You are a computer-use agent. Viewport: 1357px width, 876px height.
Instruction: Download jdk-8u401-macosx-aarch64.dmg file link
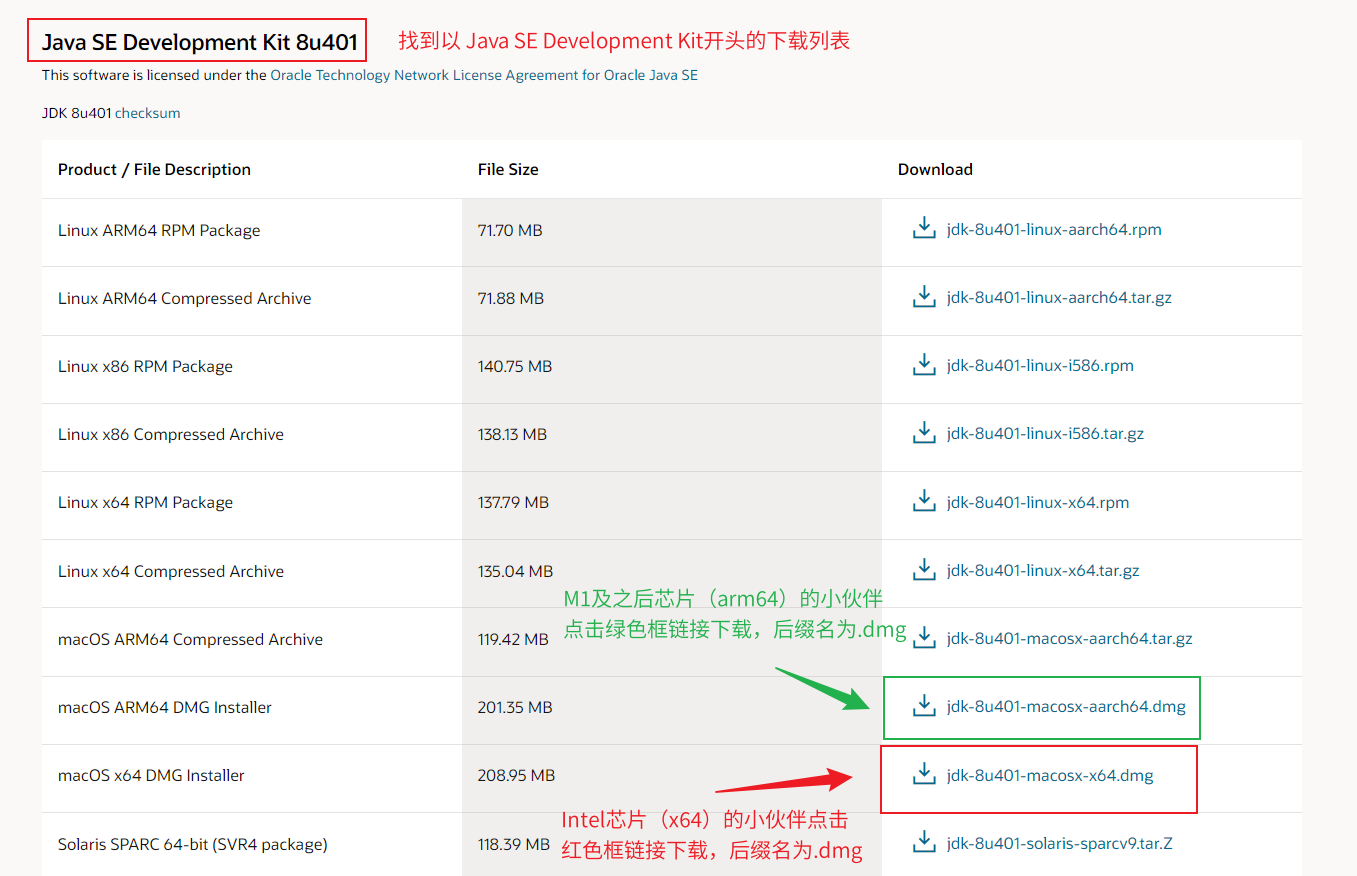(x=1066, y=707)
